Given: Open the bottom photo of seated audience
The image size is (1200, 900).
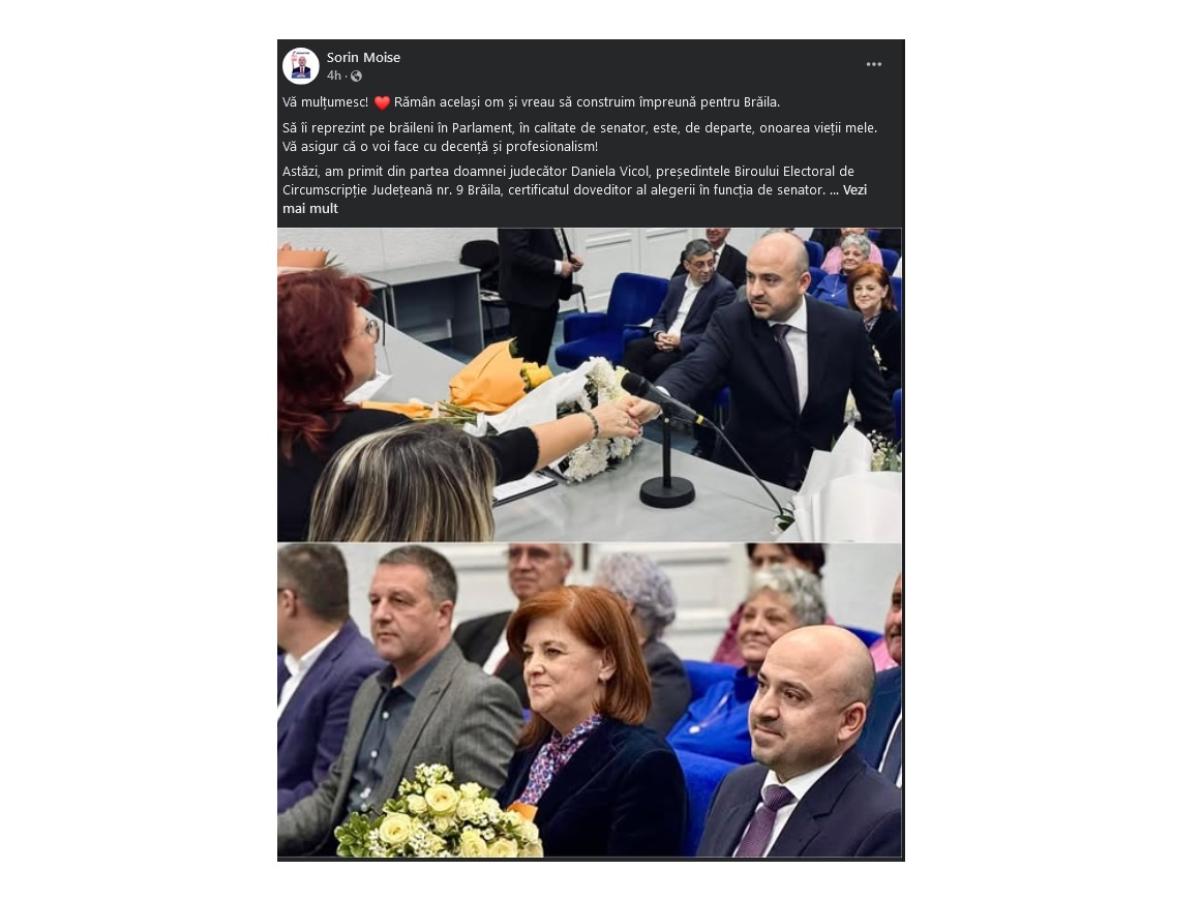Looking at the screenshot, I should (590, 700).
